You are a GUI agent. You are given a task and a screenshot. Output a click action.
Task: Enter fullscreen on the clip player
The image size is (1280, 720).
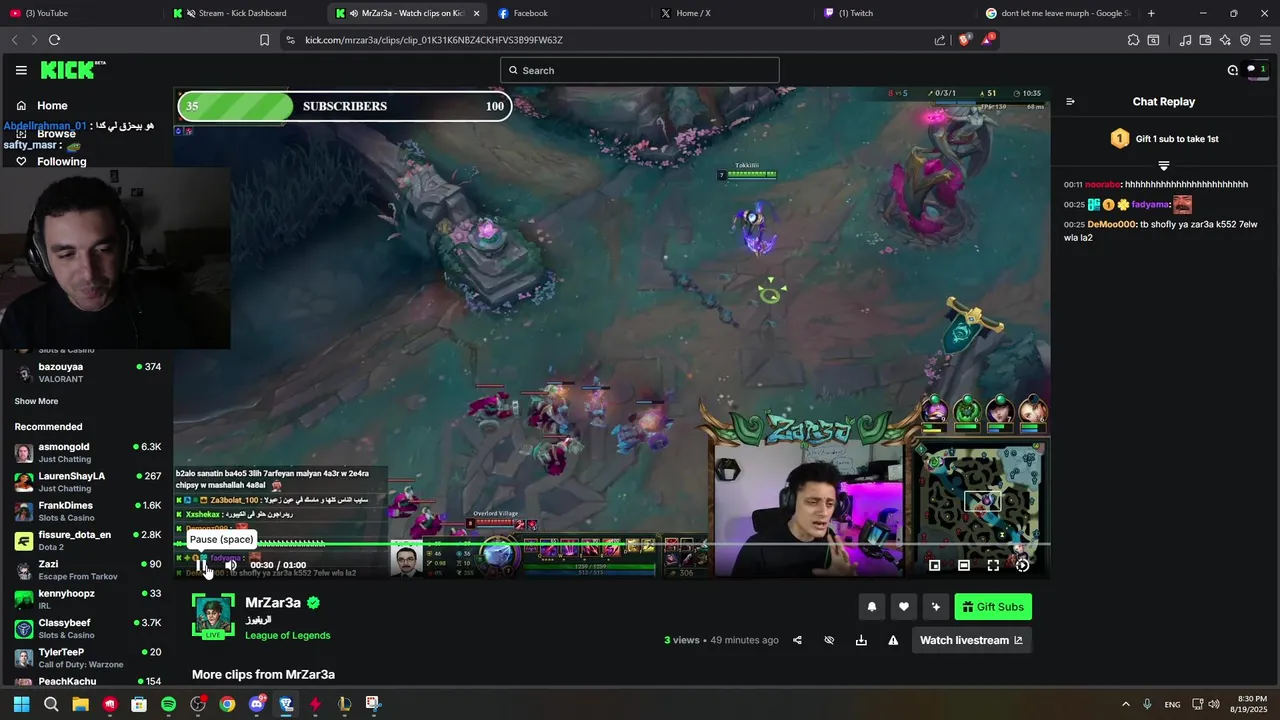point(993,565)
